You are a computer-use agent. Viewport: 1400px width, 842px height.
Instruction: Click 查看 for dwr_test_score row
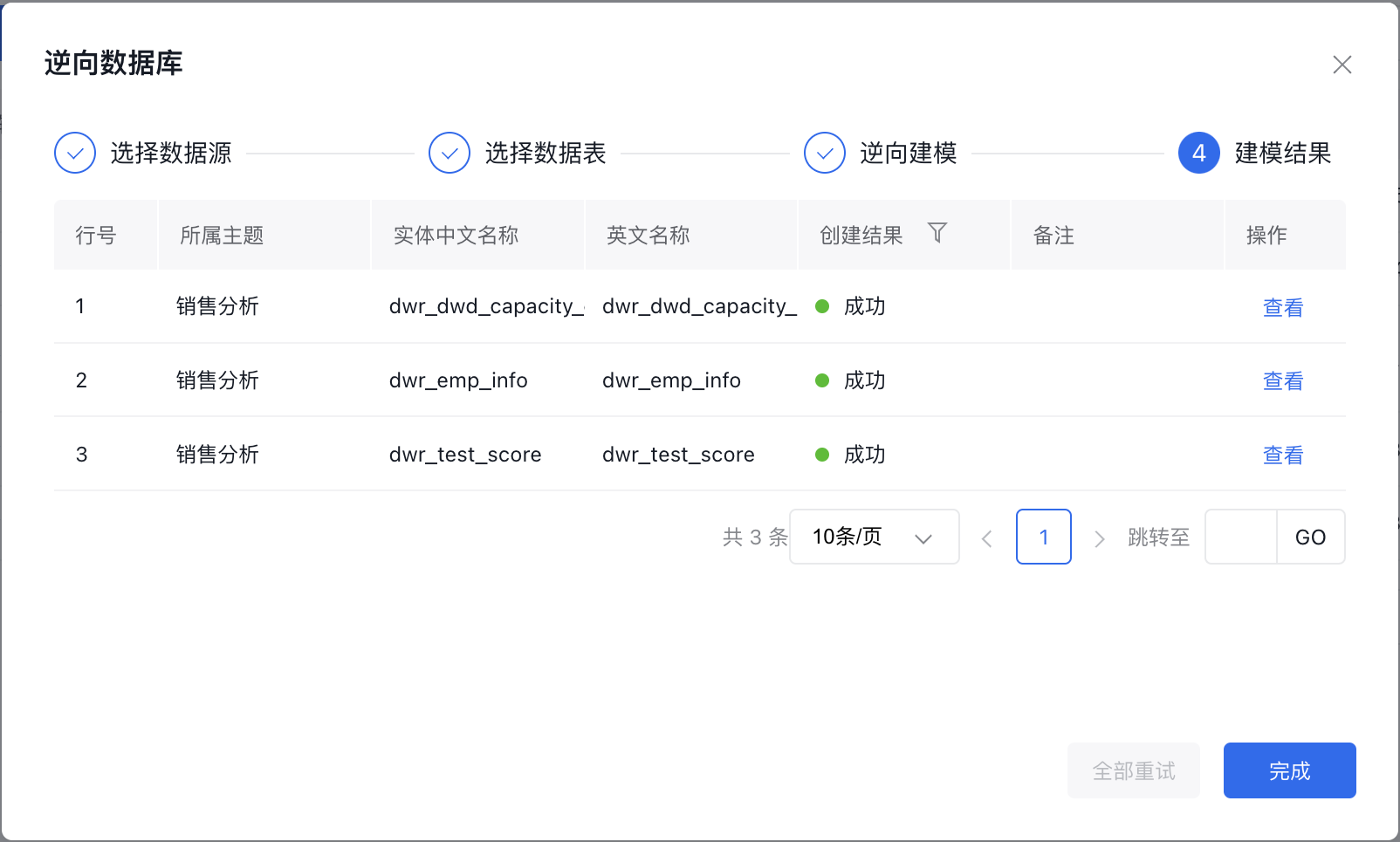1282,455
